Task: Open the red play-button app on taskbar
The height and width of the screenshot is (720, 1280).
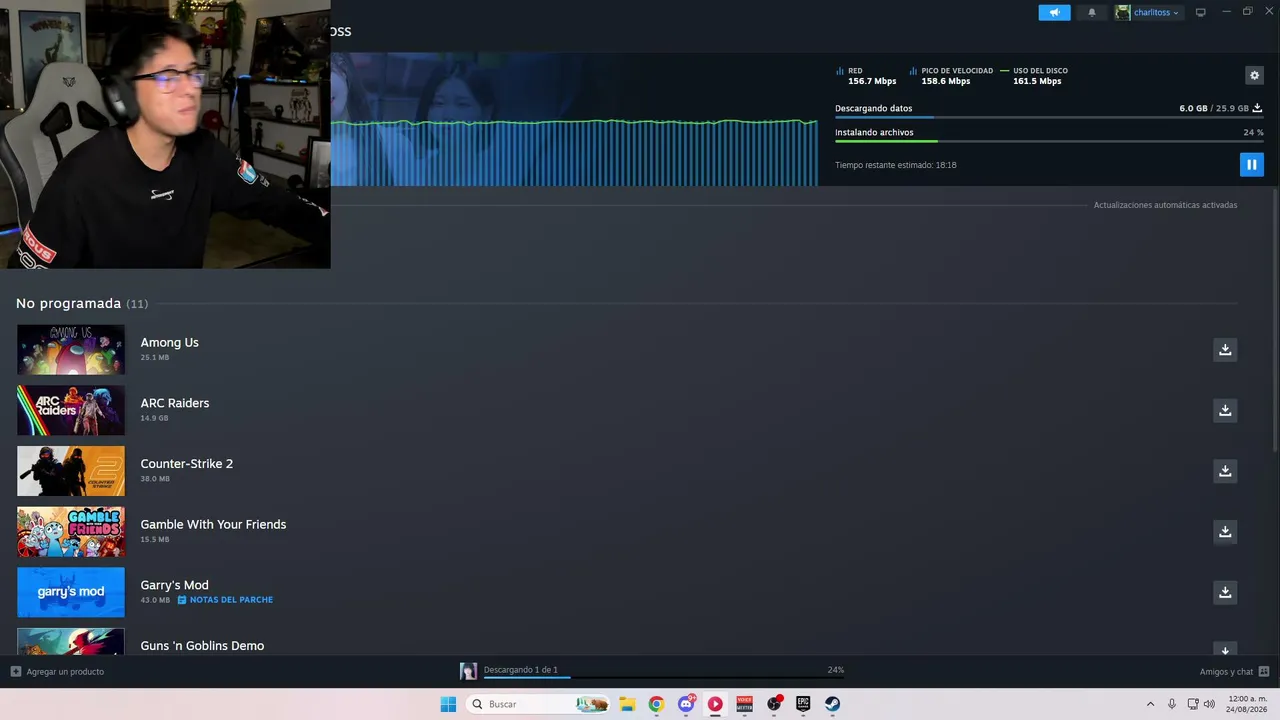Action: pos(715,704)
